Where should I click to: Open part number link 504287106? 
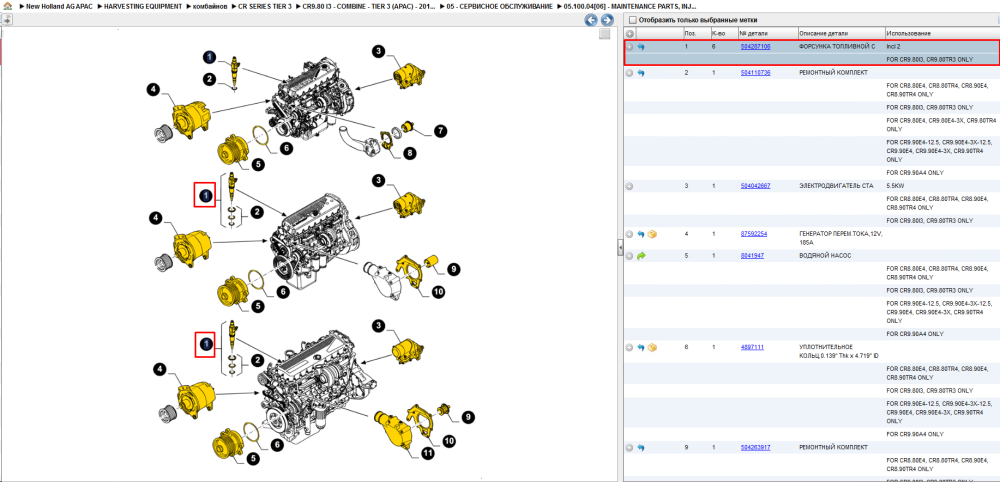pyautogui.click(x=755, y=47)
